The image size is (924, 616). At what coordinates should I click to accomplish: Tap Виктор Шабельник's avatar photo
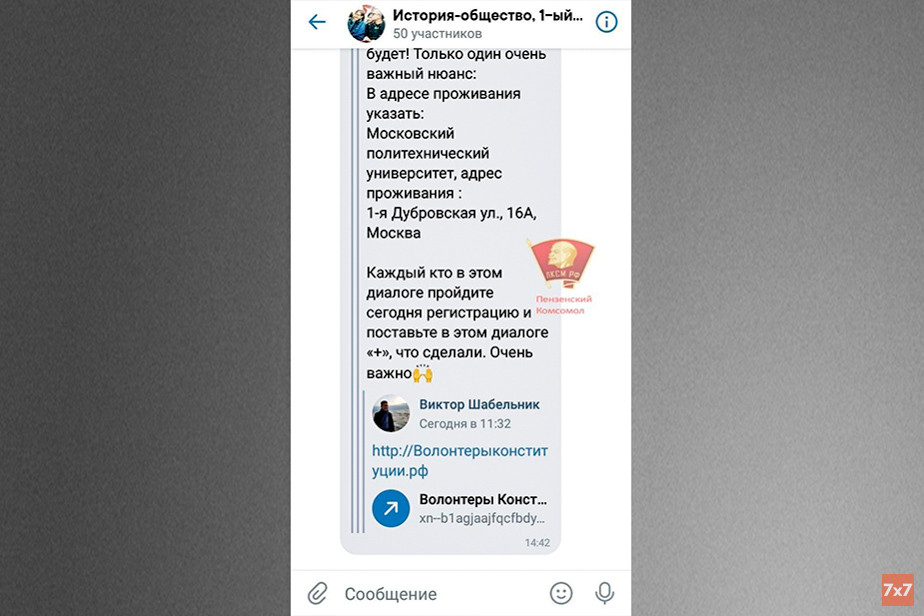[x=391, y=413]
